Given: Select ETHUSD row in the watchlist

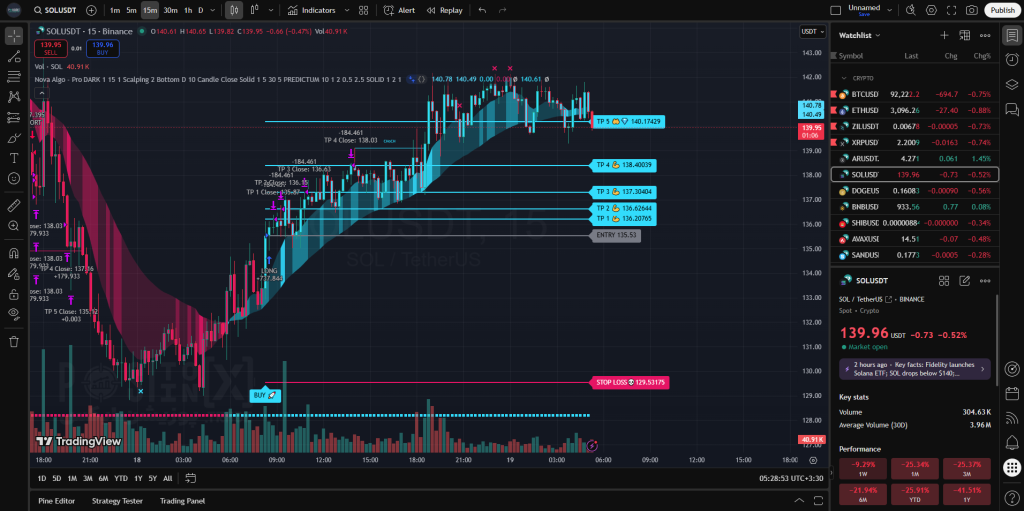Looking at the screenshot, I should 914,110.
